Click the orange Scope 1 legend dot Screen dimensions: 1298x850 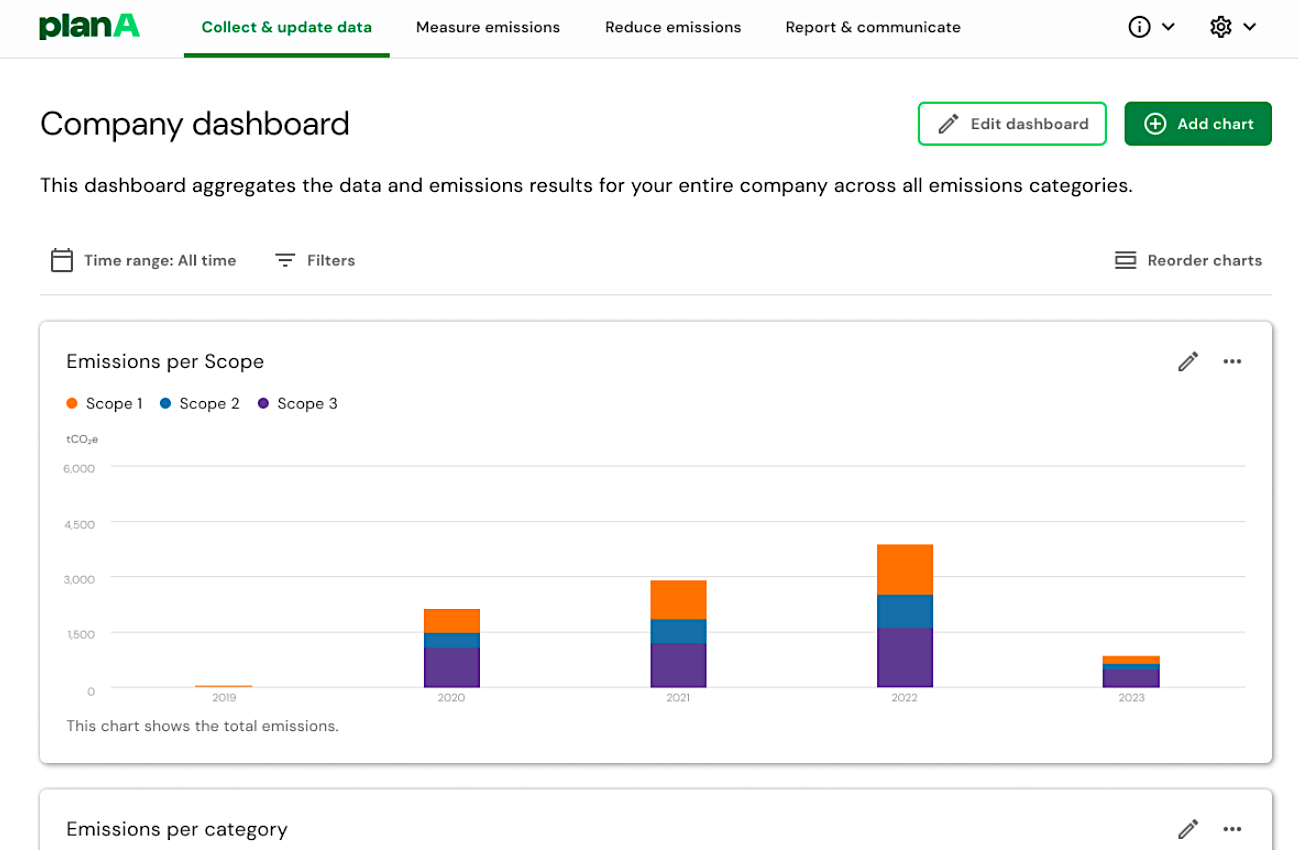click(72, 404)
